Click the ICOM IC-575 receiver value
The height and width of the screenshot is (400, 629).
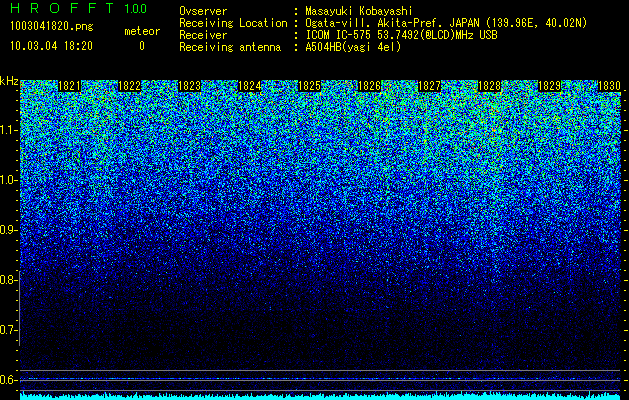point(401,35)
